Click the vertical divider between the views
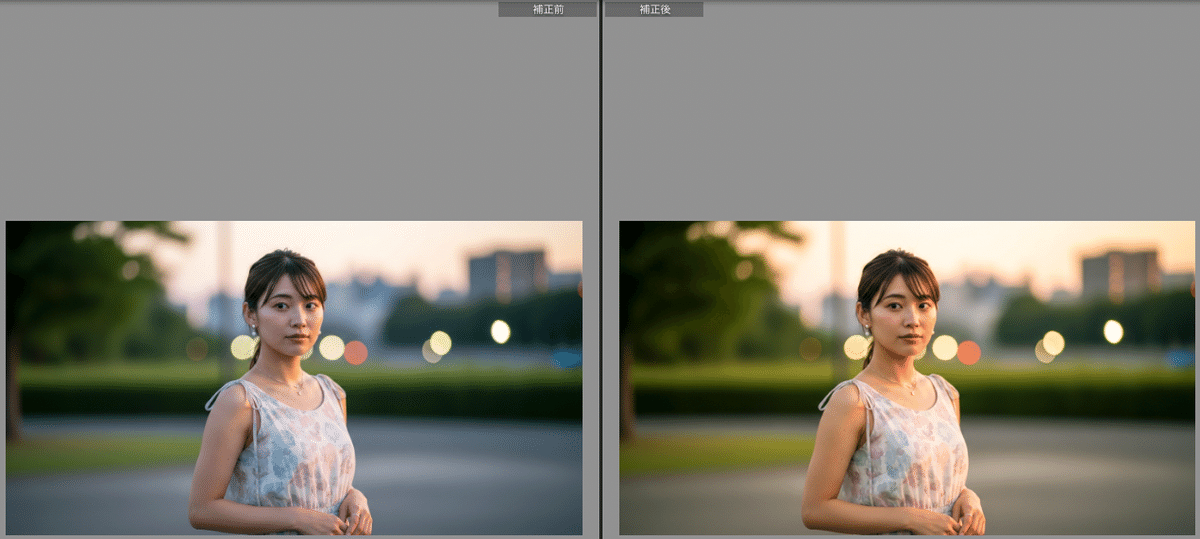Image resolution: width=1200 pixels, height=539 pixels. [600, 270]
